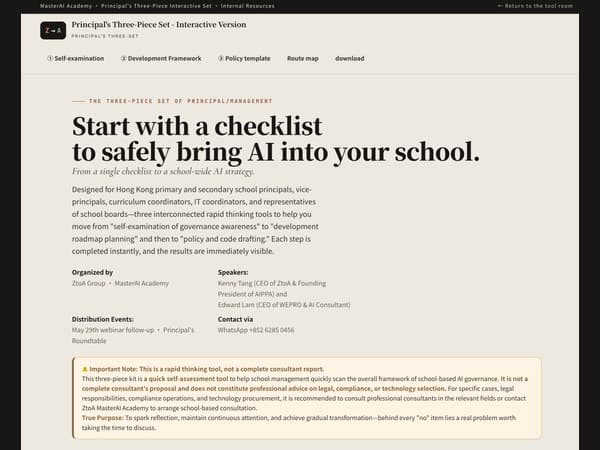Open the Self-examination tab

pyautogui.click(x=75, y=59)
